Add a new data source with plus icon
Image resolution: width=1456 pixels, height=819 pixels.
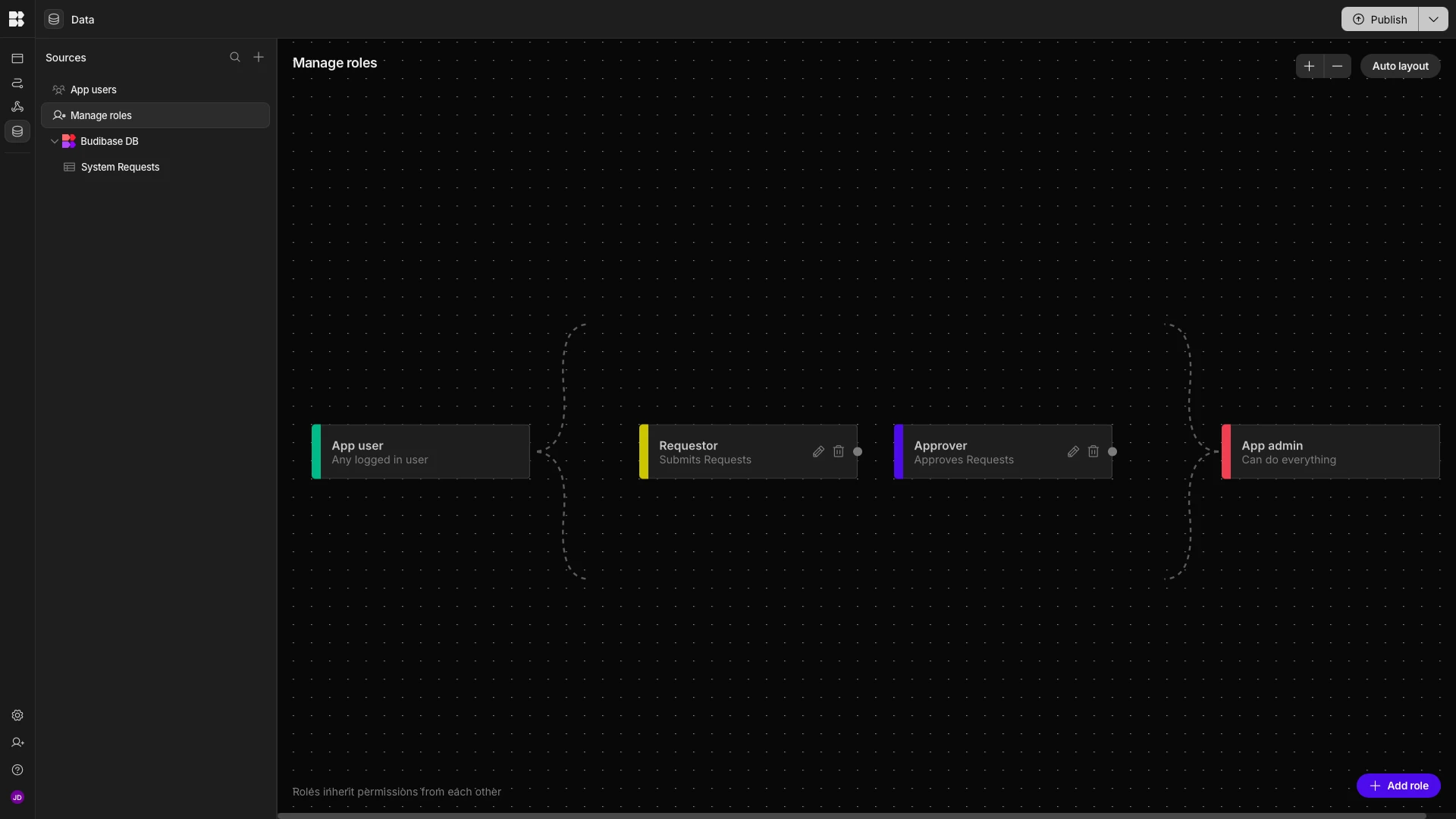click(259, 58)
